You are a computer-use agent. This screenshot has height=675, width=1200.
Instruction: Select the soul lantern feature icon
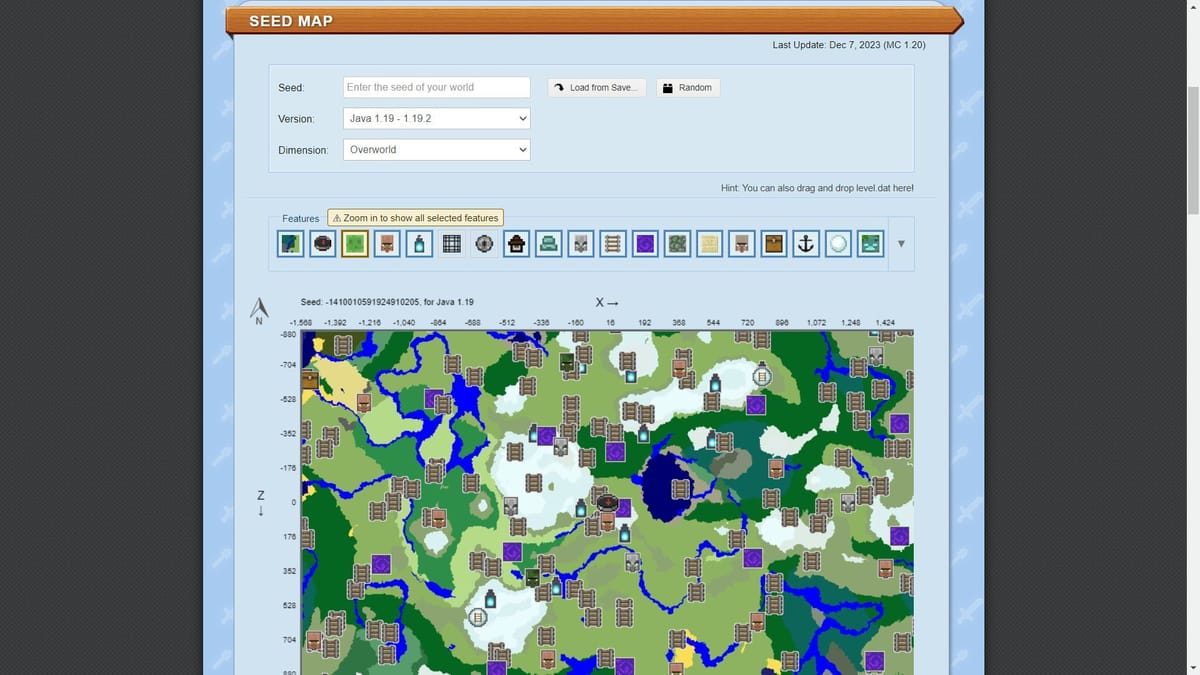(x=418, y=243)
